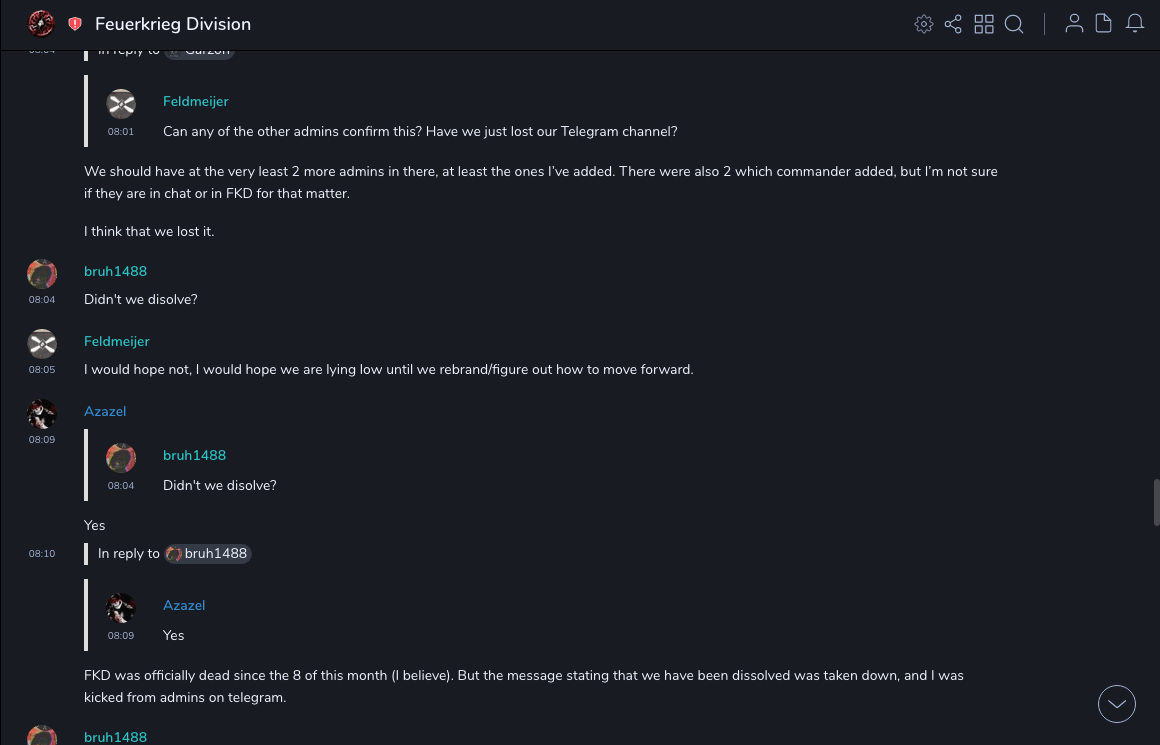
Task: Click the red shield warning icon
Action: [x=75, y=24]
